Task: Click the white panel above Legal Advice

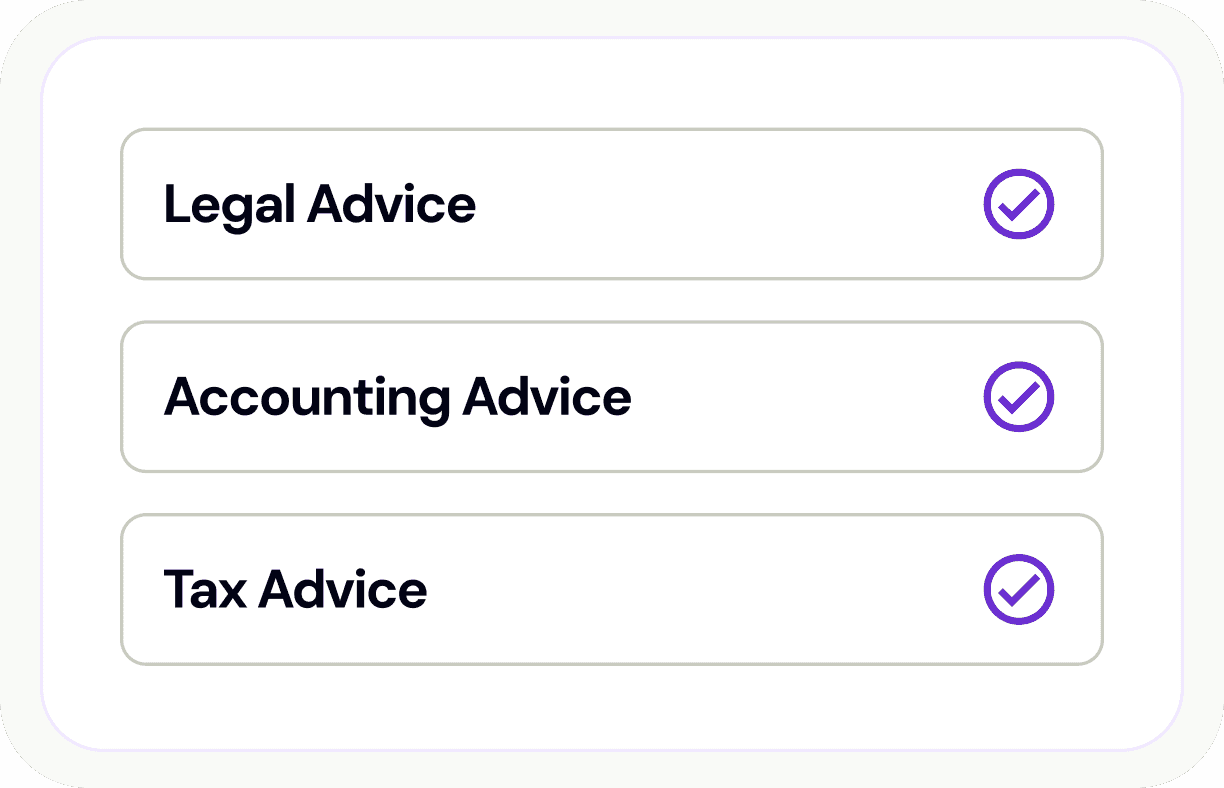Action: coord(610,85)
